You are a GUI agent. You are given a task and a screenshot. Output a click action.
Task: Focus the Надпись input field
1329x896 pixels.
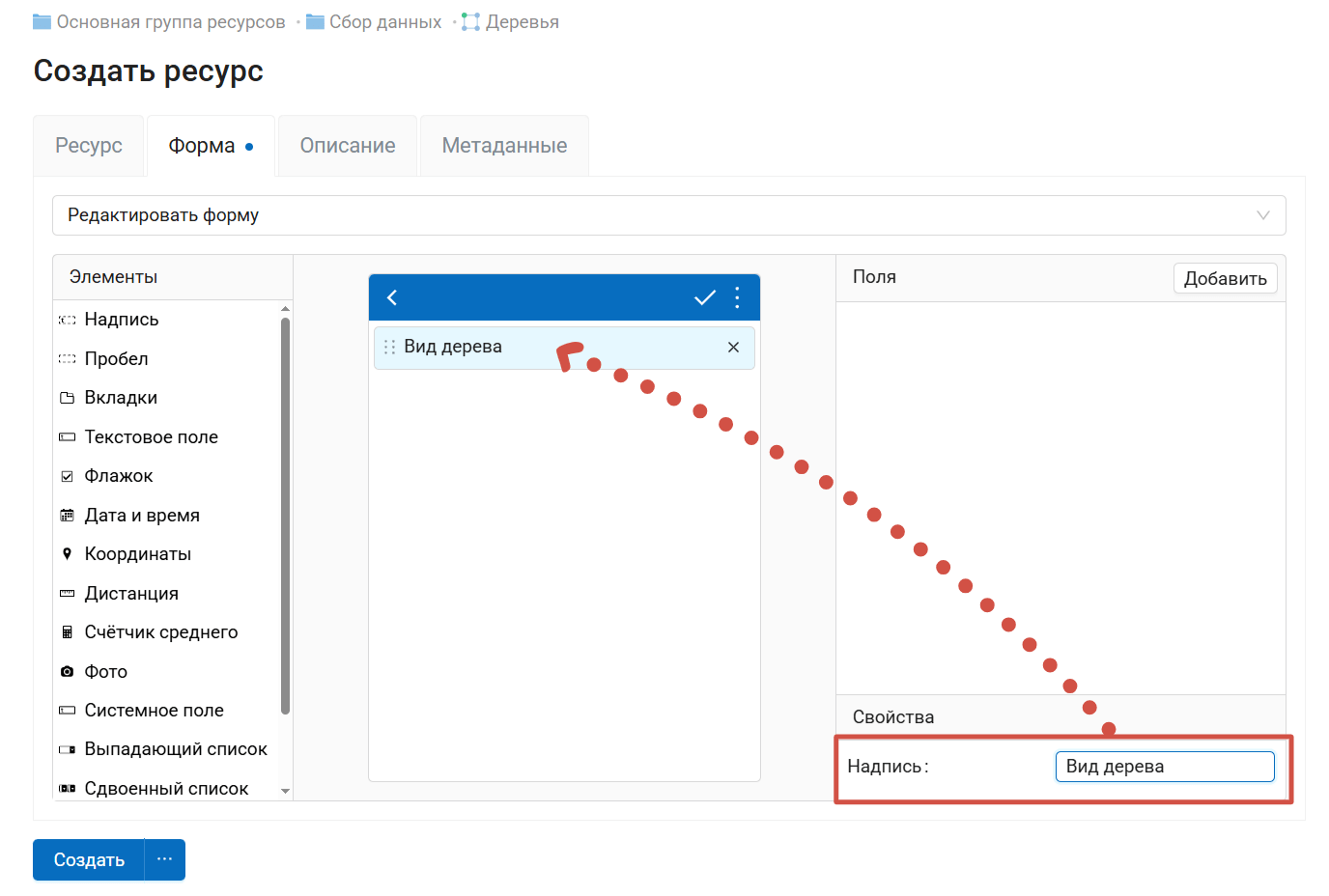point(1164,767)
